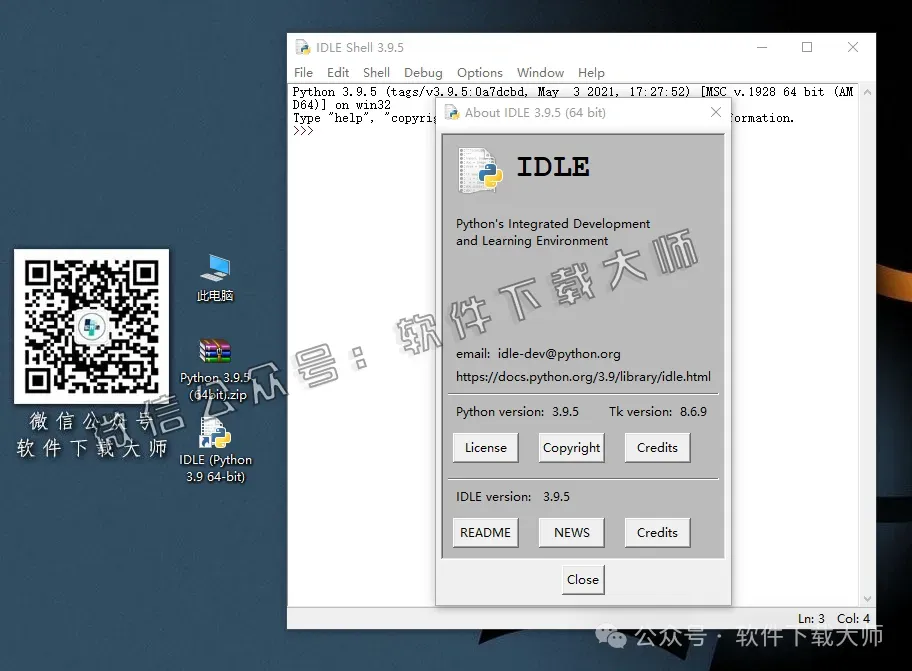Open the Debug menu

(x=423, y=73)
